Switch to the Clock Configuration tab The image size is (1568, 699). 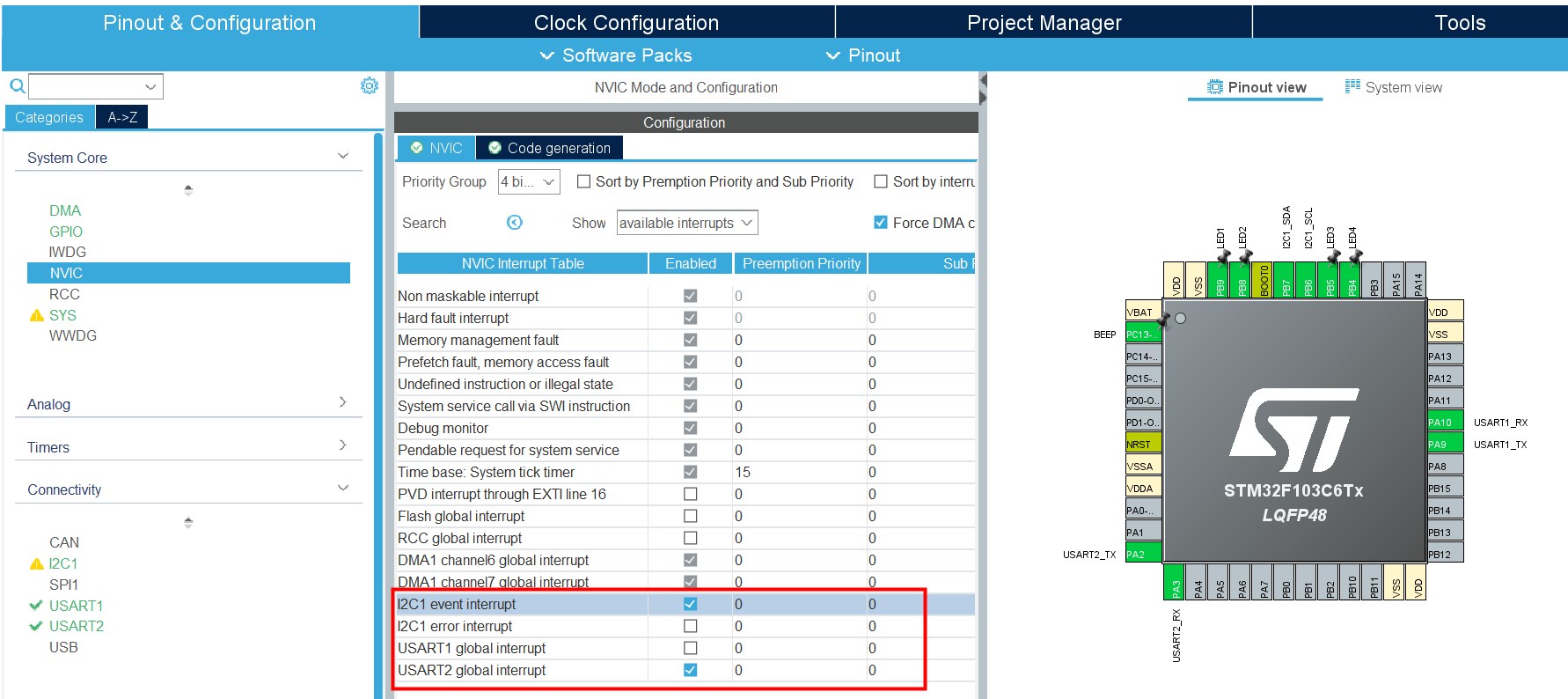pos(626,22)
